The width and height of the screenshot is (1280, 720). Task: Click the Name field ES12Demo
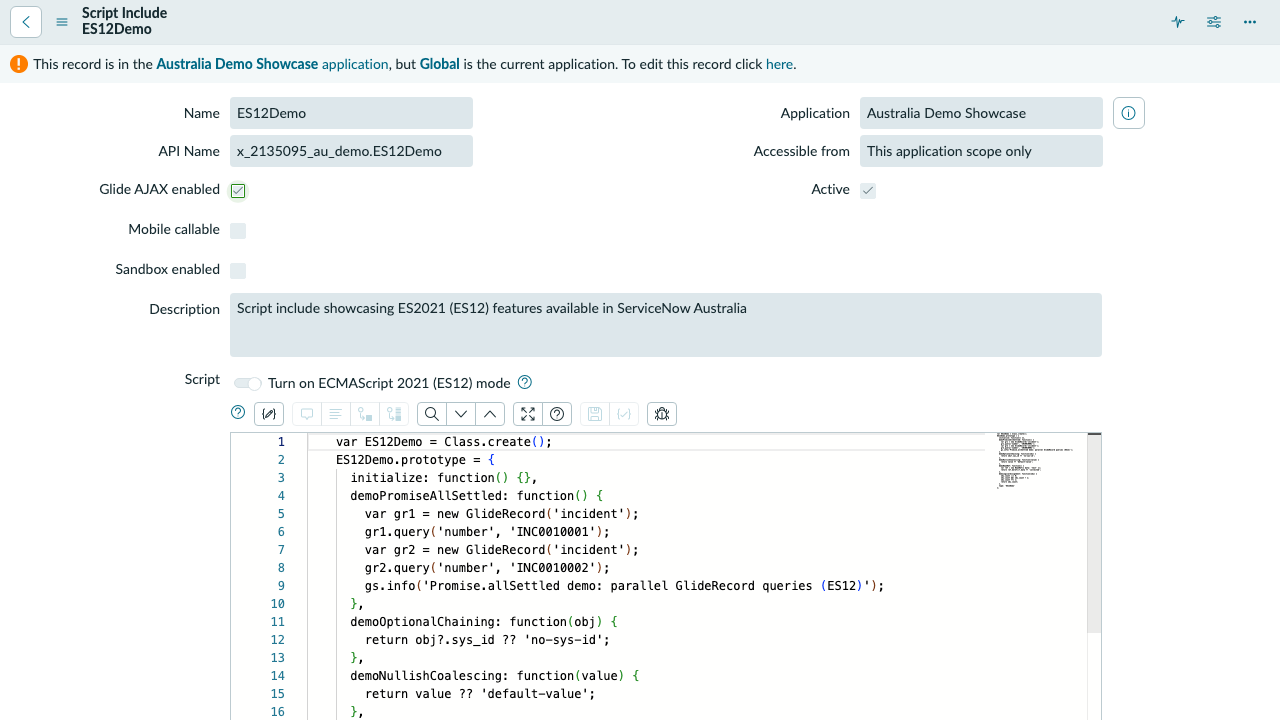point(351,113)
